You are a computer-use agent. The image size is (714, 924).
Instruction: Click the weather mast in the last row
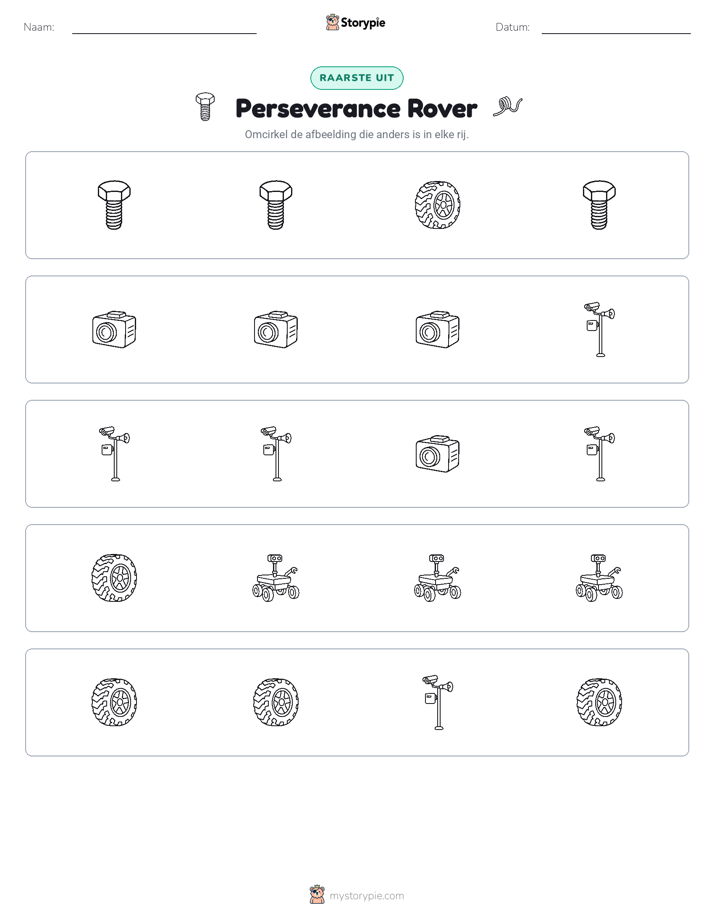tap(438, 702)
